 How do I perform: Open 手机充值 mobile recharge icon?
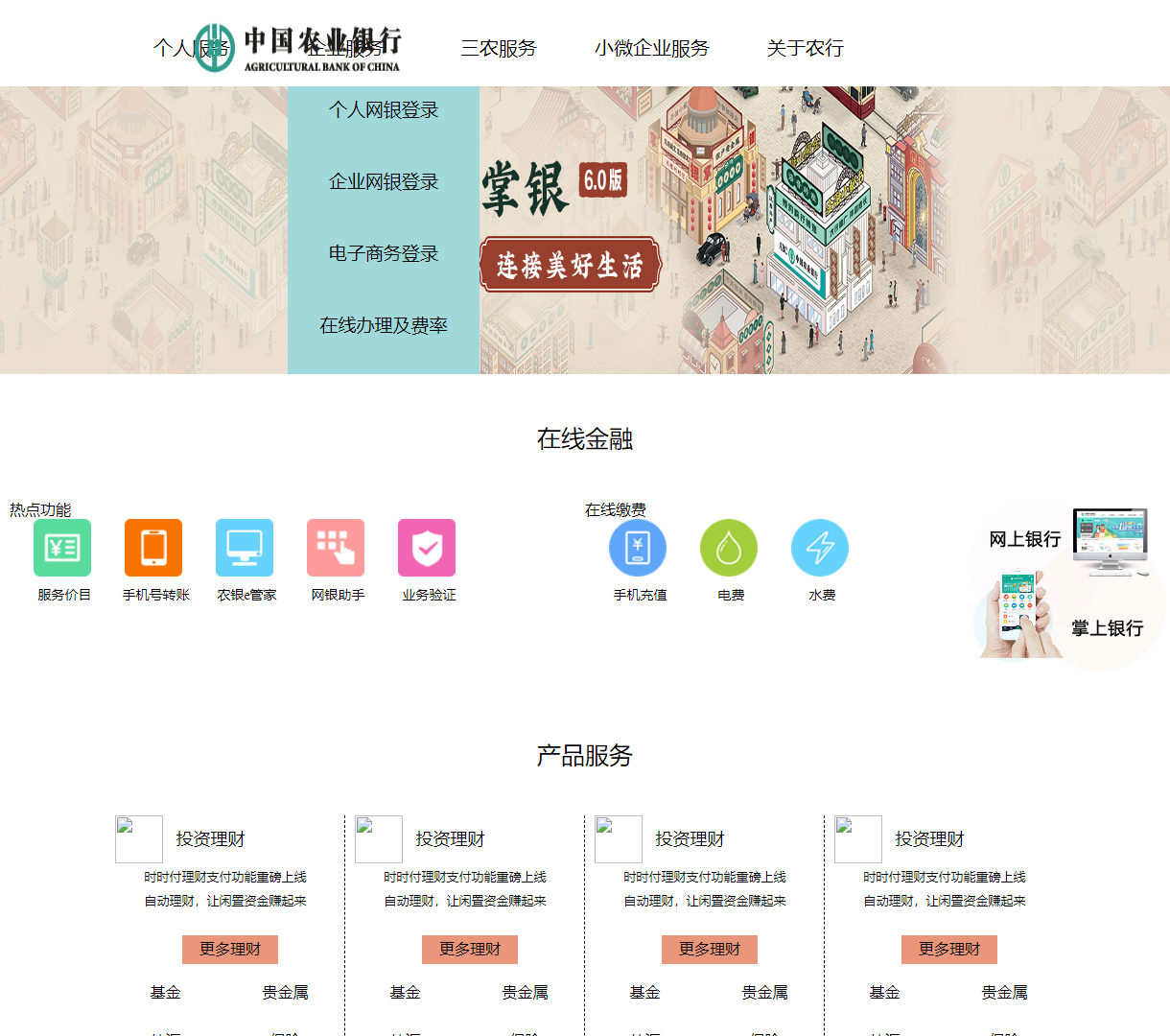pos(639,548)
